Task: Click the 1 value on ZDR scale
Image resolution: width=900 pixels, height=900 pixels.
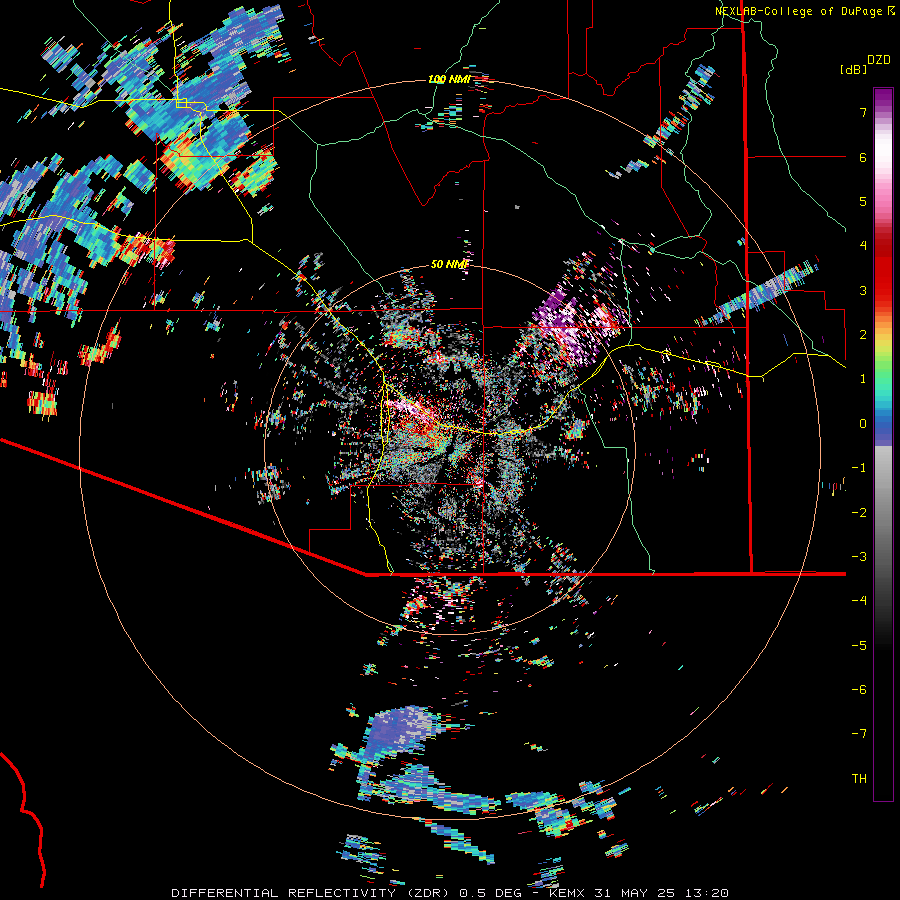Action: coord(863,379)
